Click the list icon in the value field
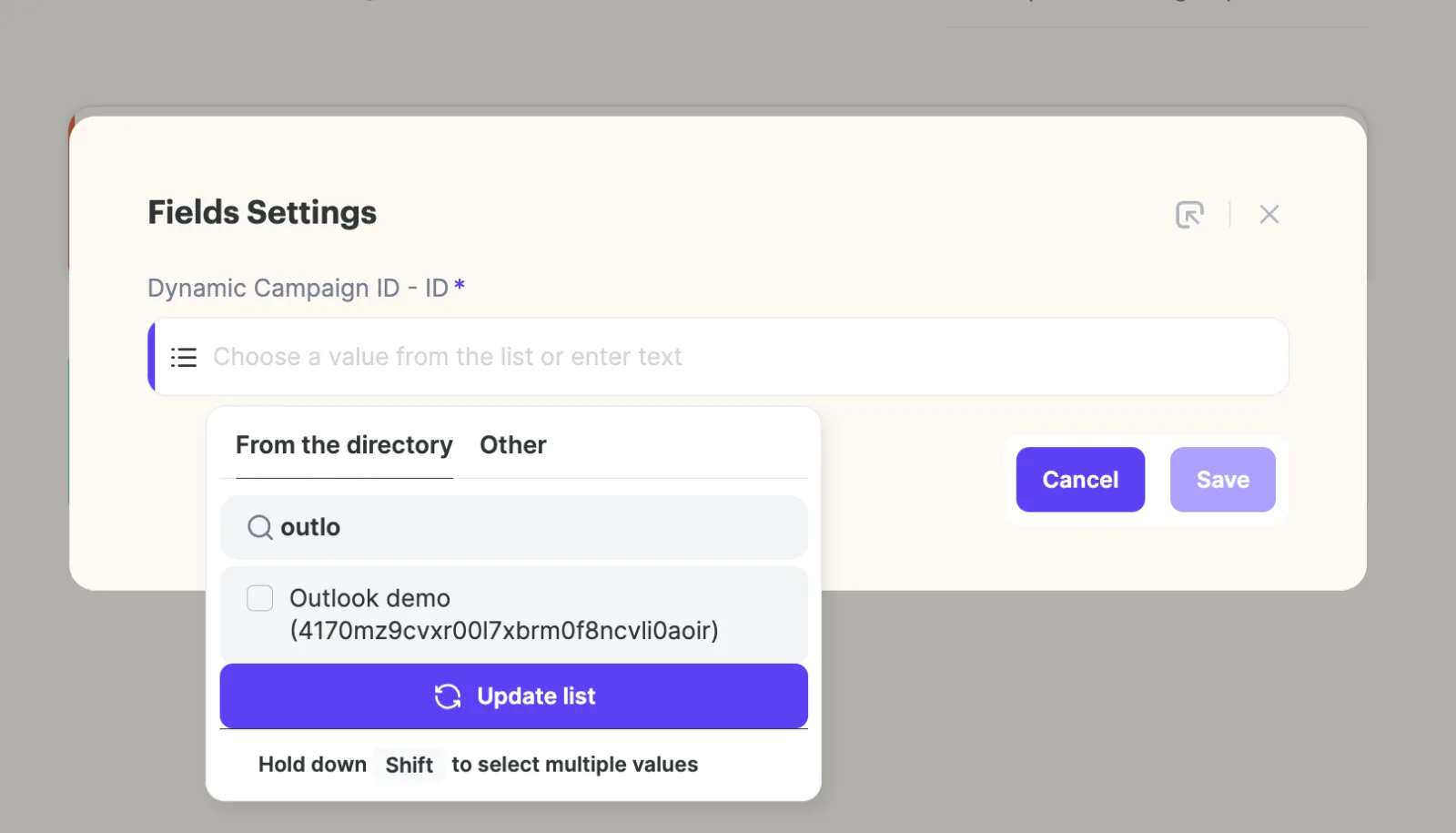1456x833 pixels. point(184,357)
